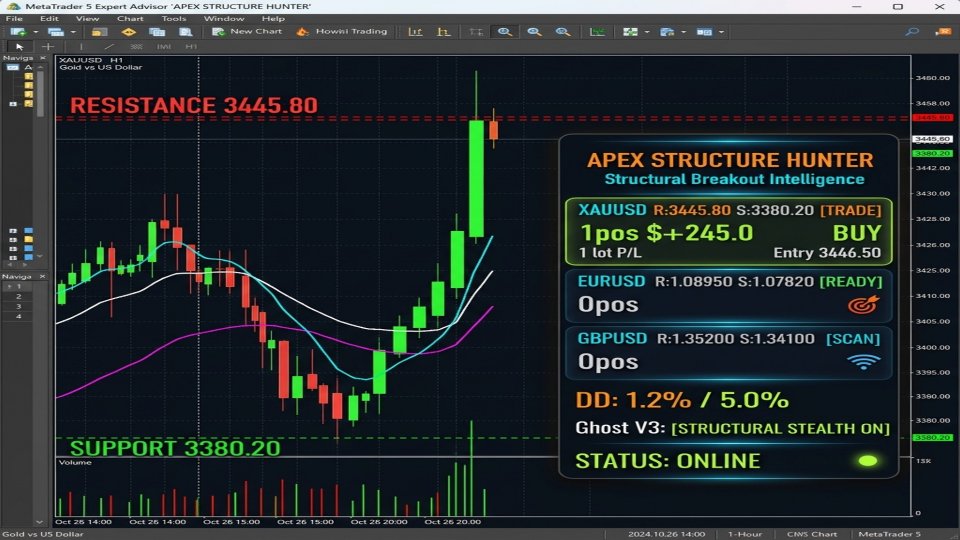Click the green line chart indicator icon
The height and width of the screenshot is (540, 960).
point(597,32)
